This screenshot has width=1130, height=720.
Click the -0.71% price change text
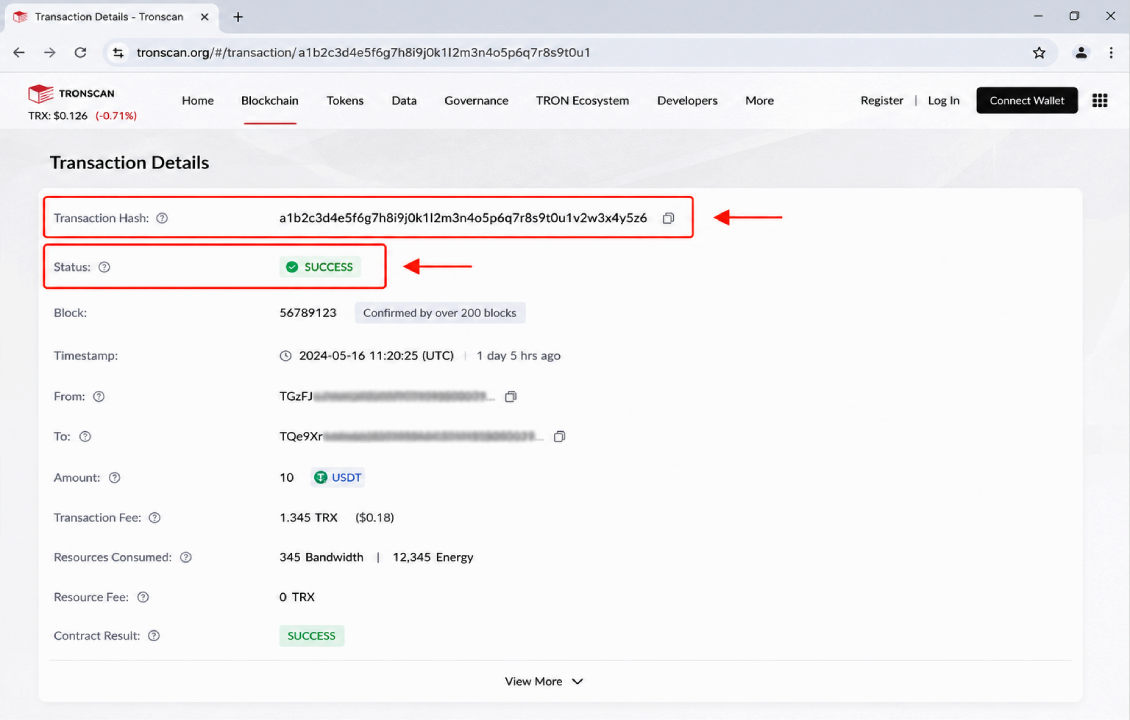pos(116,115)
